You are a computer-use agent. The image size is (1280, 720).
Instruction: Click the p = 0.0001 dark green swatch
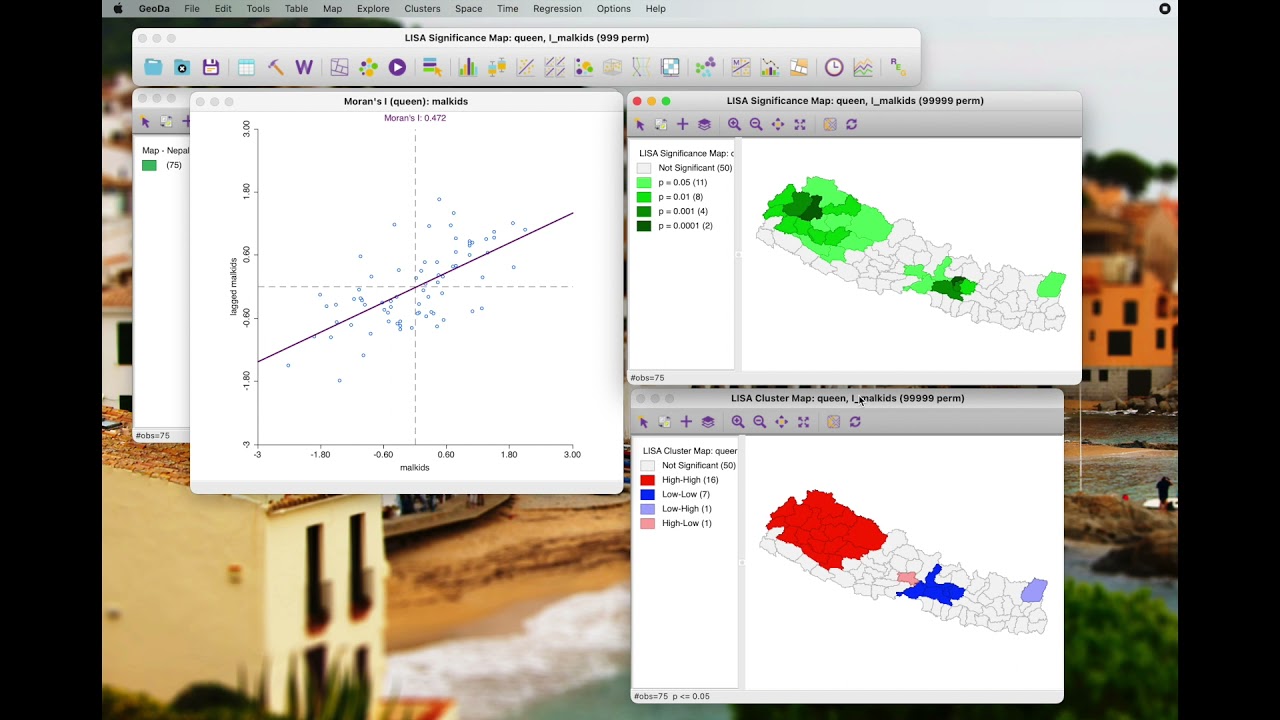[x=644, y=226]
